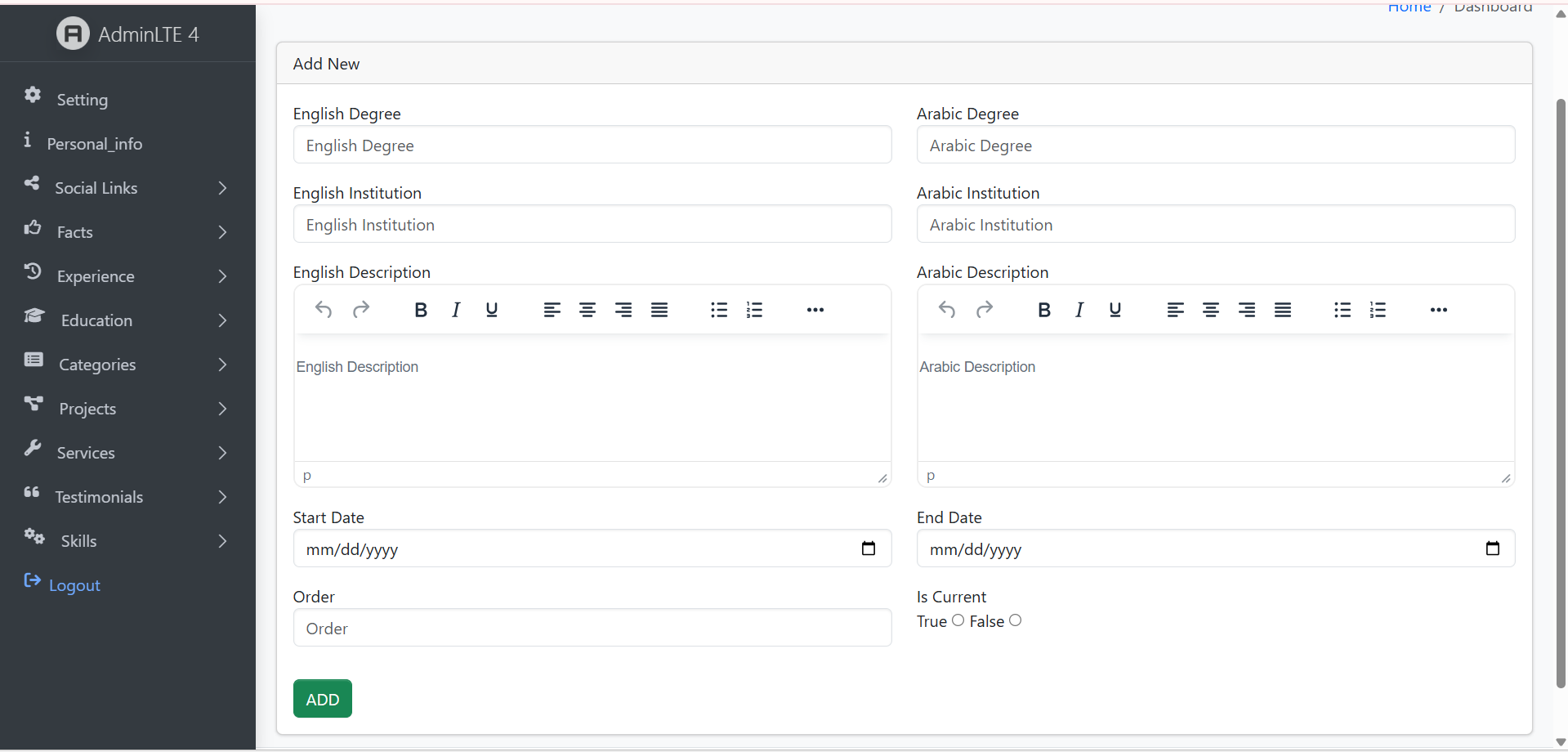Redo in the English Description editor
The image size is (1568, 752).
(361, 310)
